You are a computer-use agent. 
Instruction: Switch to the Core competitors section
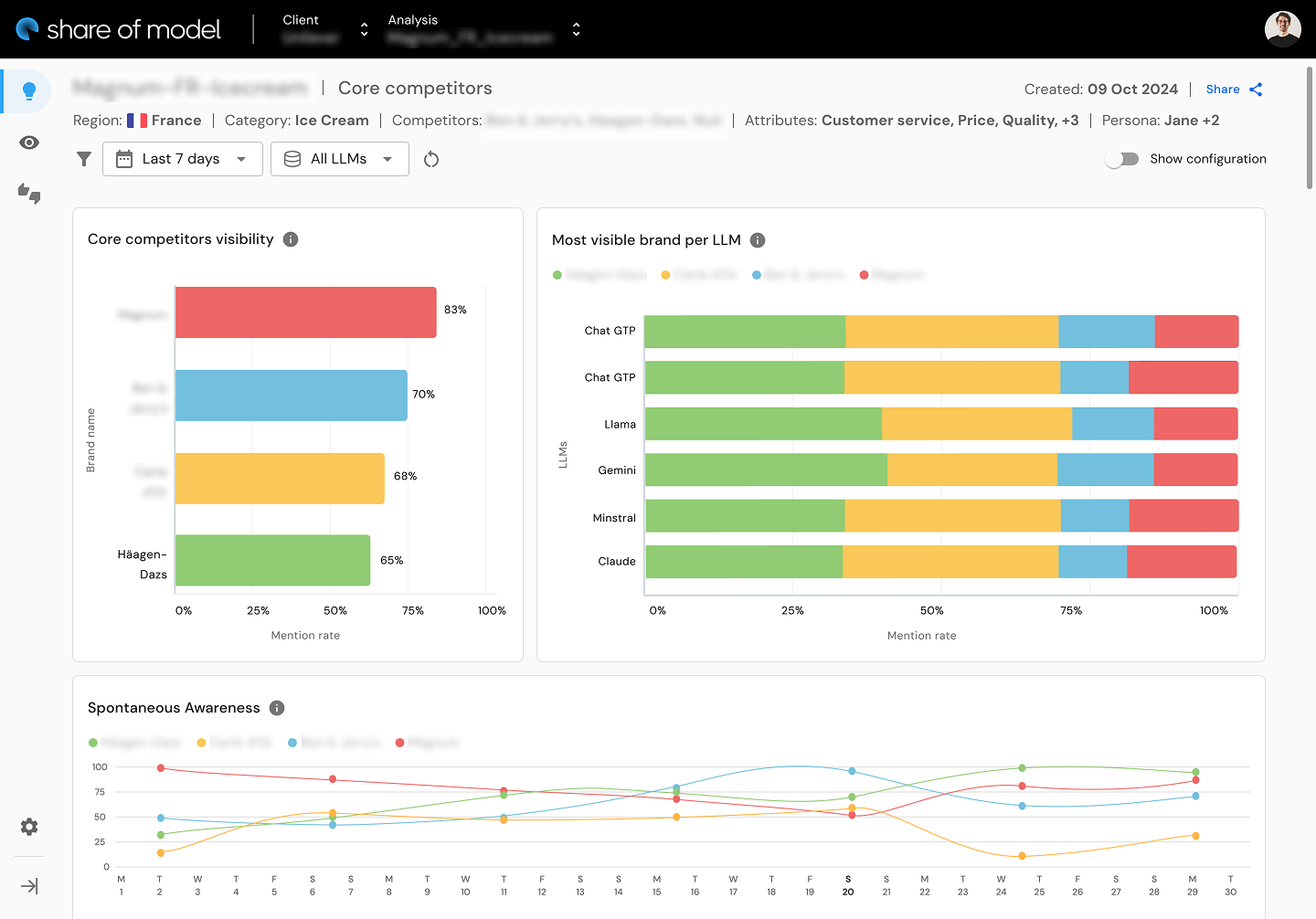[414, 88]
